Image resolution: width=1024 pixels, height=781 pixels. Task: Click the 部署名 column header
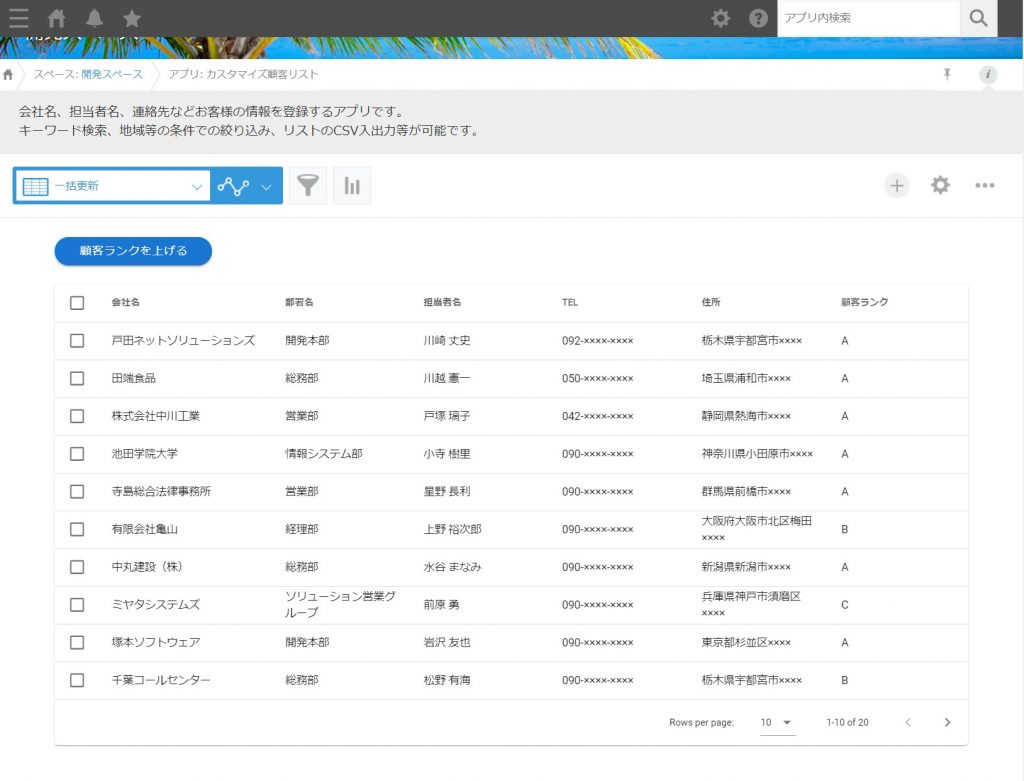point(299,302)
